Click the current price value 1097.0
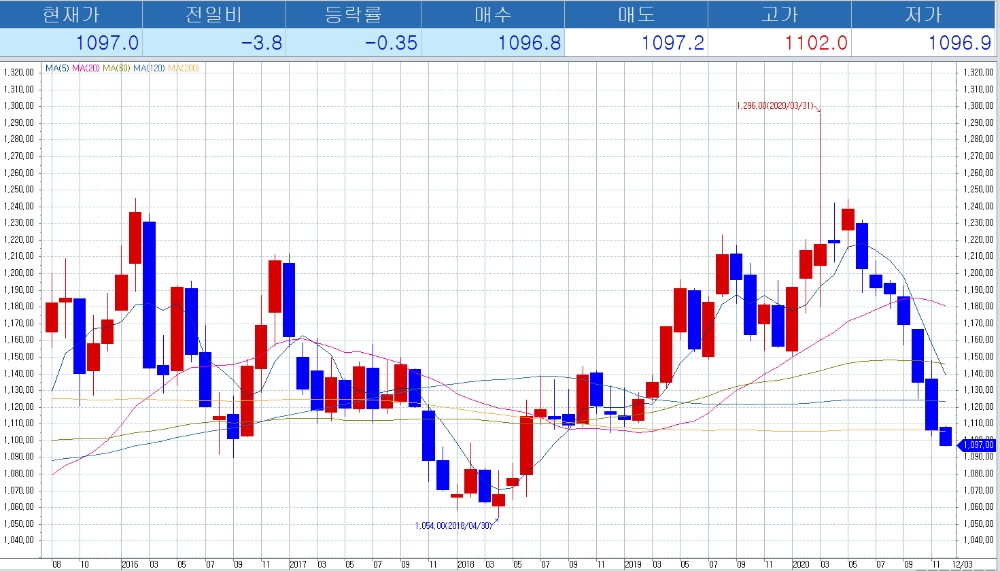 click(107, 43)
